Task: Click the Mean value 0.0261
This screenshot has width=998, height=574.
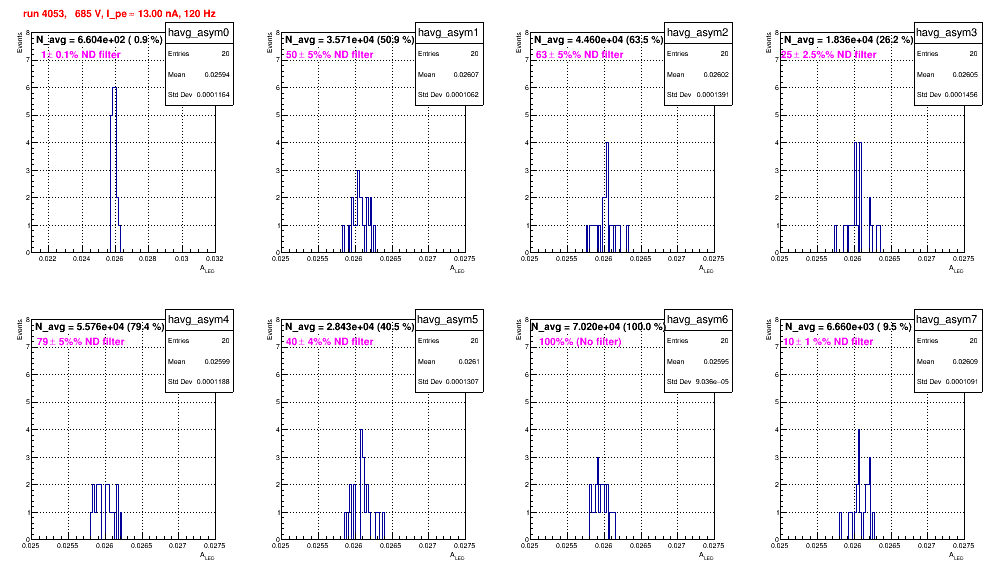Action: point(468,361)
